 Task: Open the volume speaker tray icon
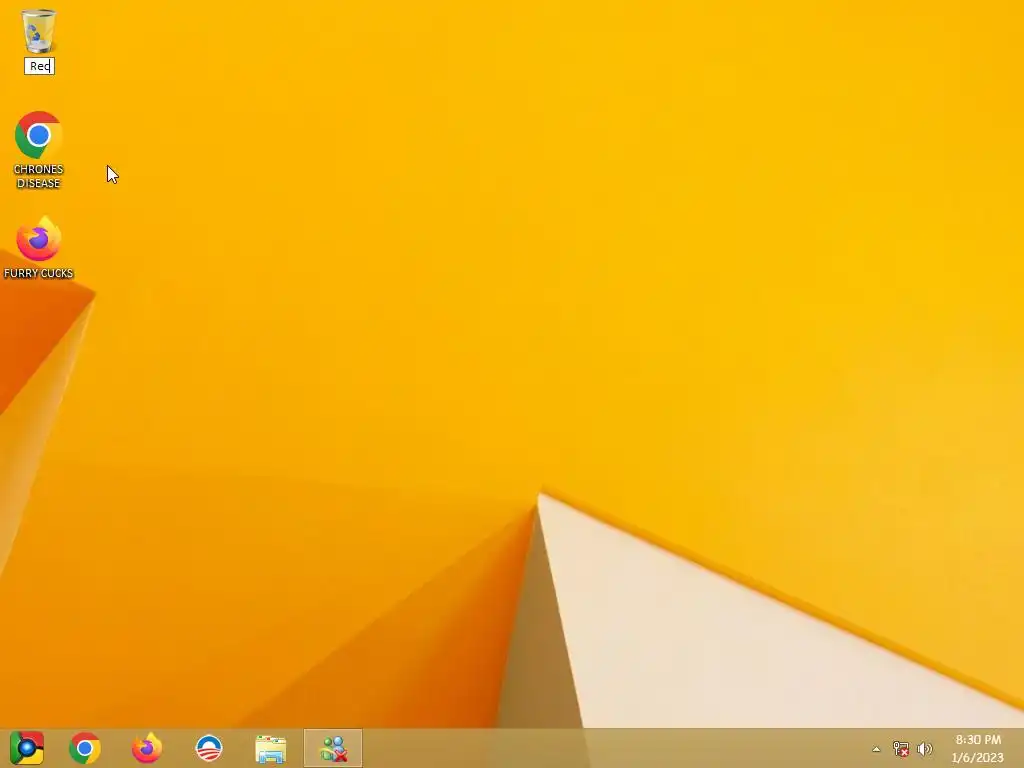[924, 749]
